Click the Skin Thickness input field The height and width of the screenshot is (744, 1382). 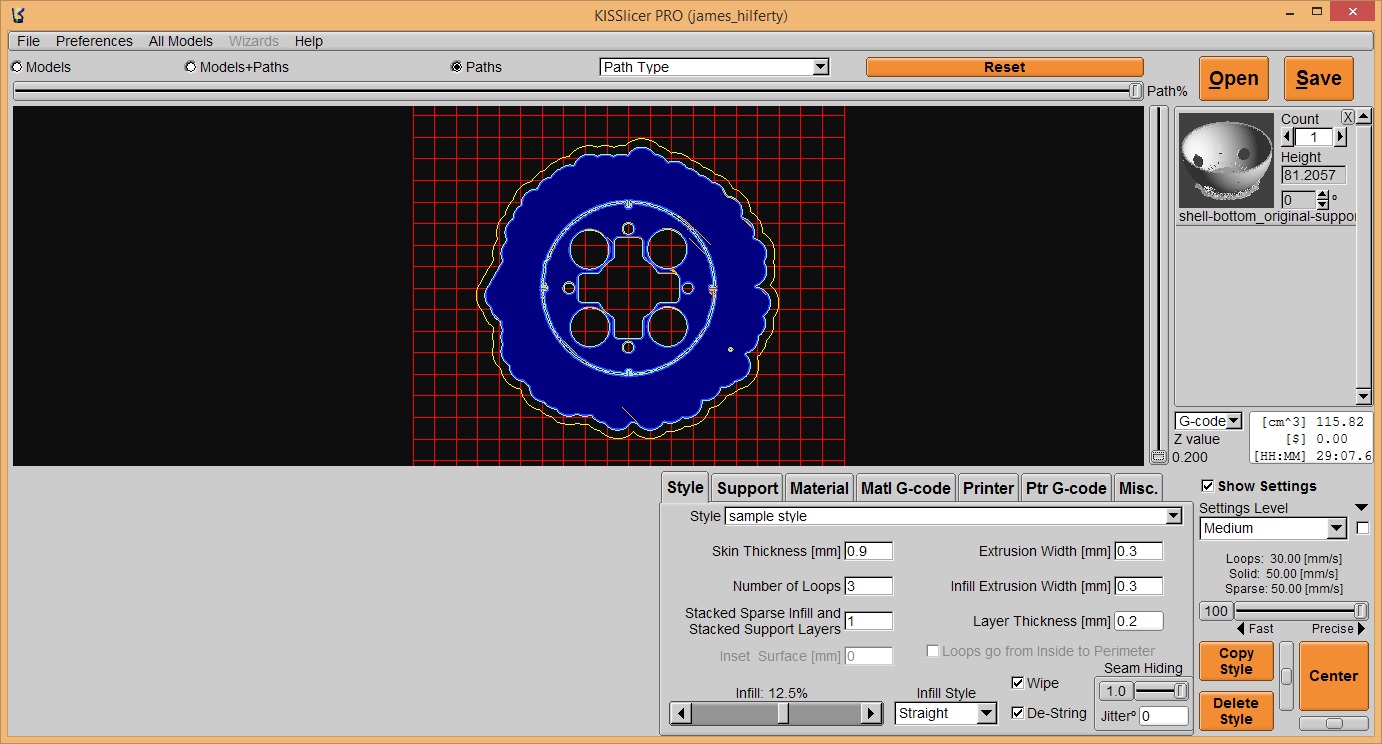point(869,551)
